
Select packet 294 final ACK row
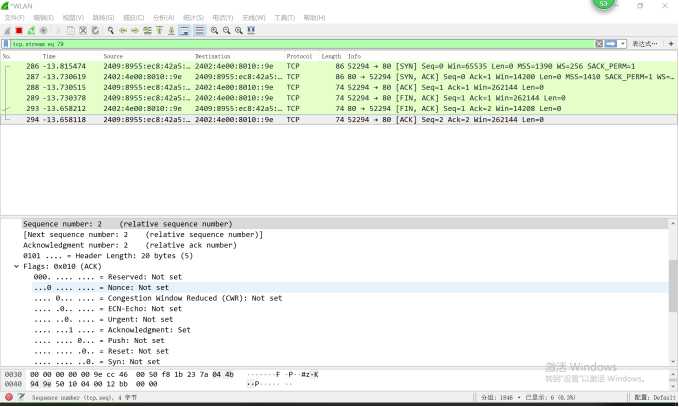pyautogui.click(x=339, y=120)
